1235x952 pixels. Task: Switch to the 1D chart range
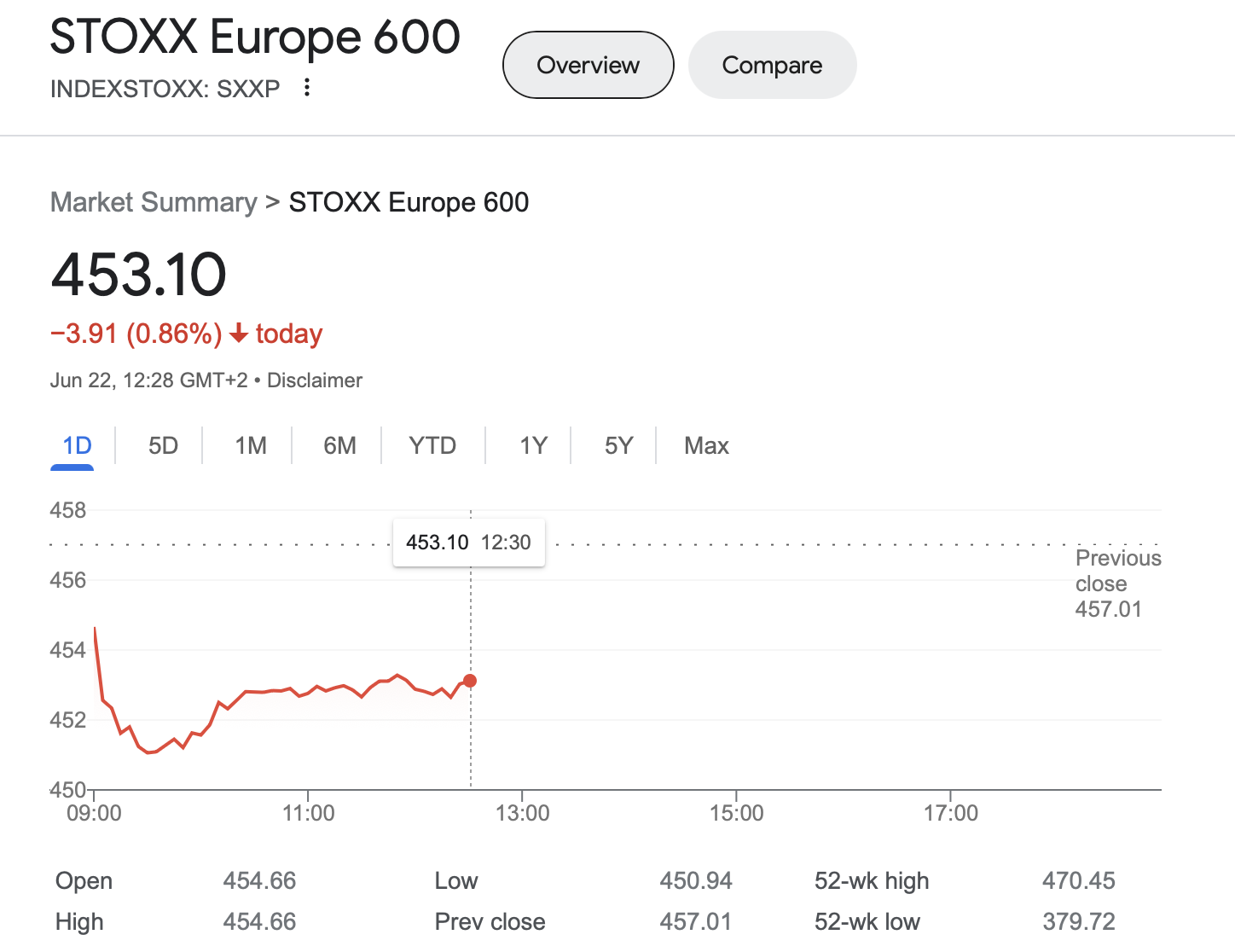[x=77, y=445]
